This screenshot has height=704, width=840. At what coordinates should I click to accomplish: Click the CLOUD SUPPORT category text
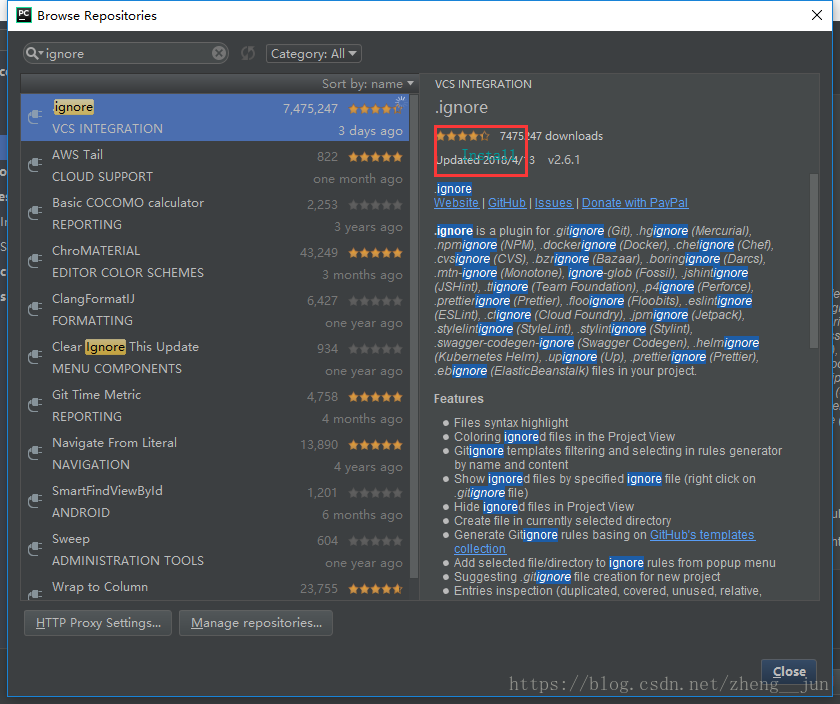click(x=102, y=177)
